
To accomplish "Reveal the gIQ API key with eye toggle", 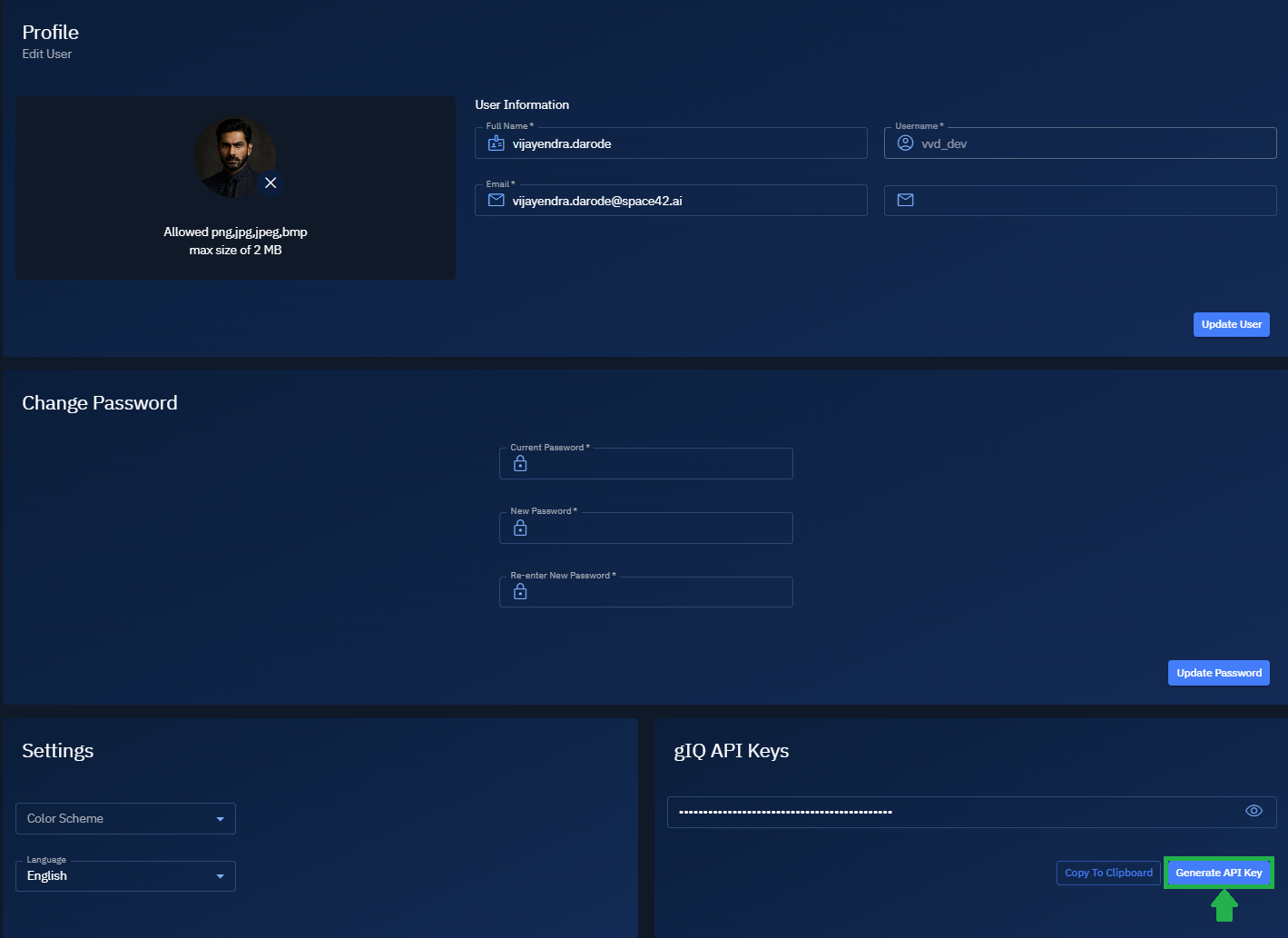I will pyautogui.click(x=1254, y=811).
